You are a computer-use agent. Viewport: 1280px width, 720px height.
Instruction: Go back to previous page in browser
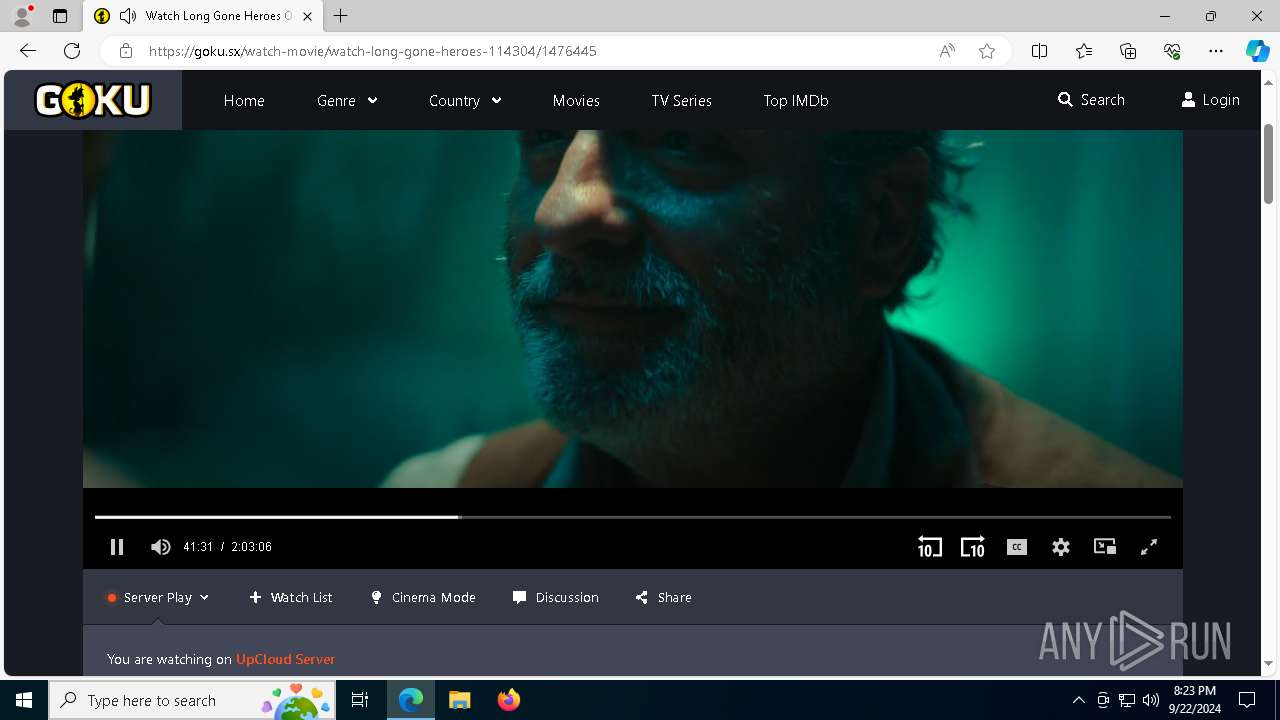28,51
